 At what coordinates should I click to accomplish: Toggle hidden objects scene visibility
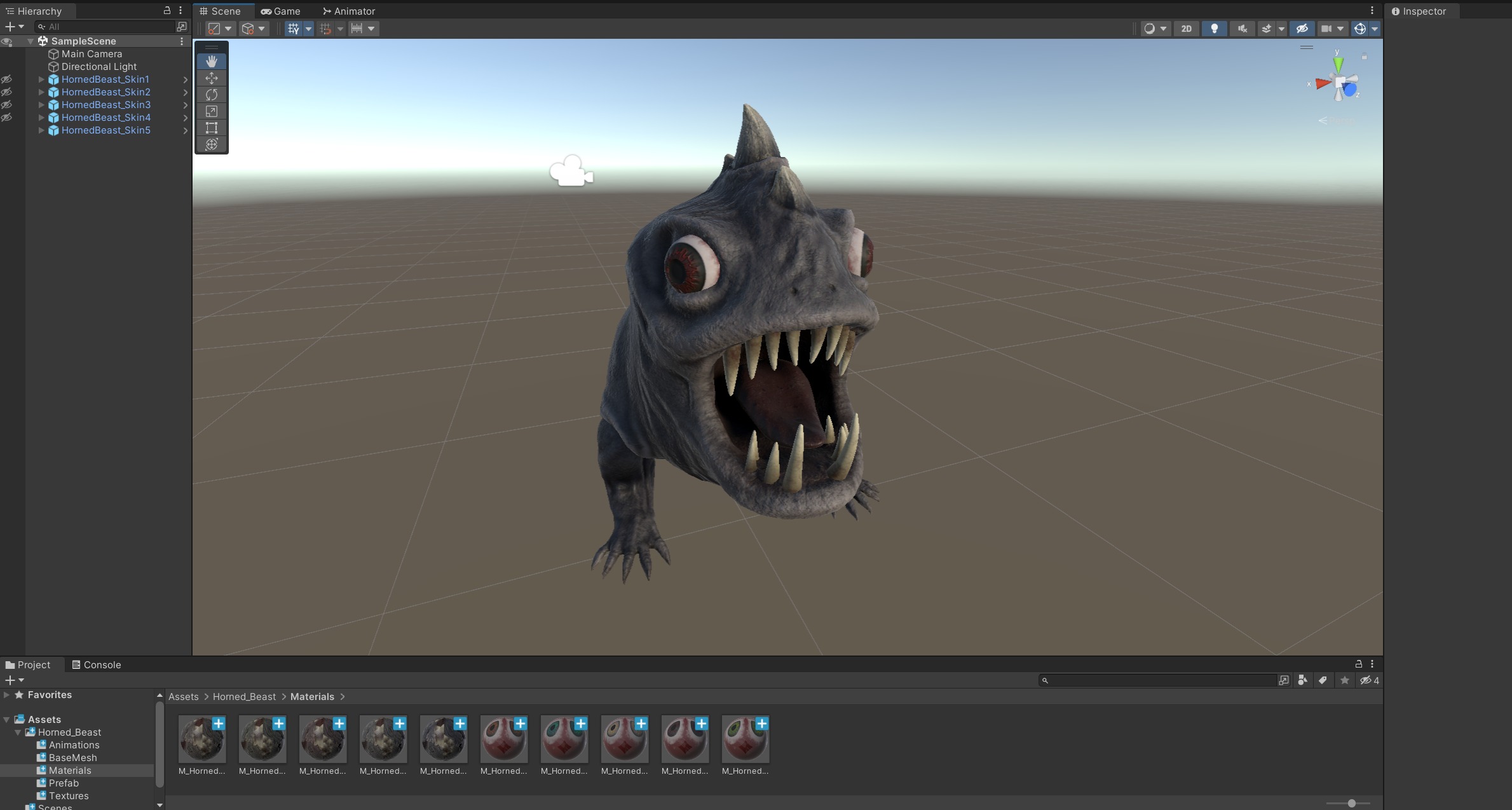(1302, 29)
